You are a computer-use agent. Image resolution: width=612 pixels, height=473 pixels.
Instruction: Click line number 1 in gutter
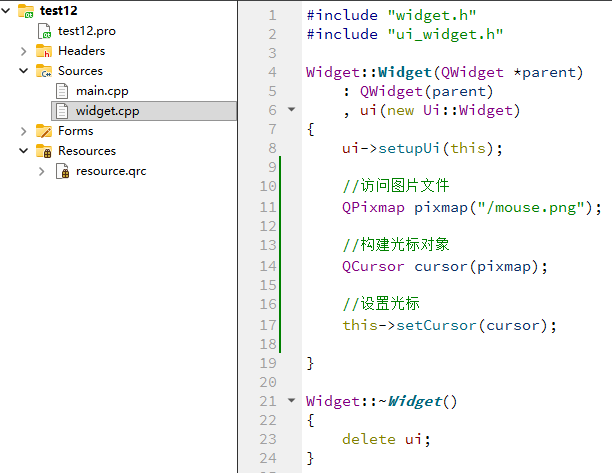272,16
